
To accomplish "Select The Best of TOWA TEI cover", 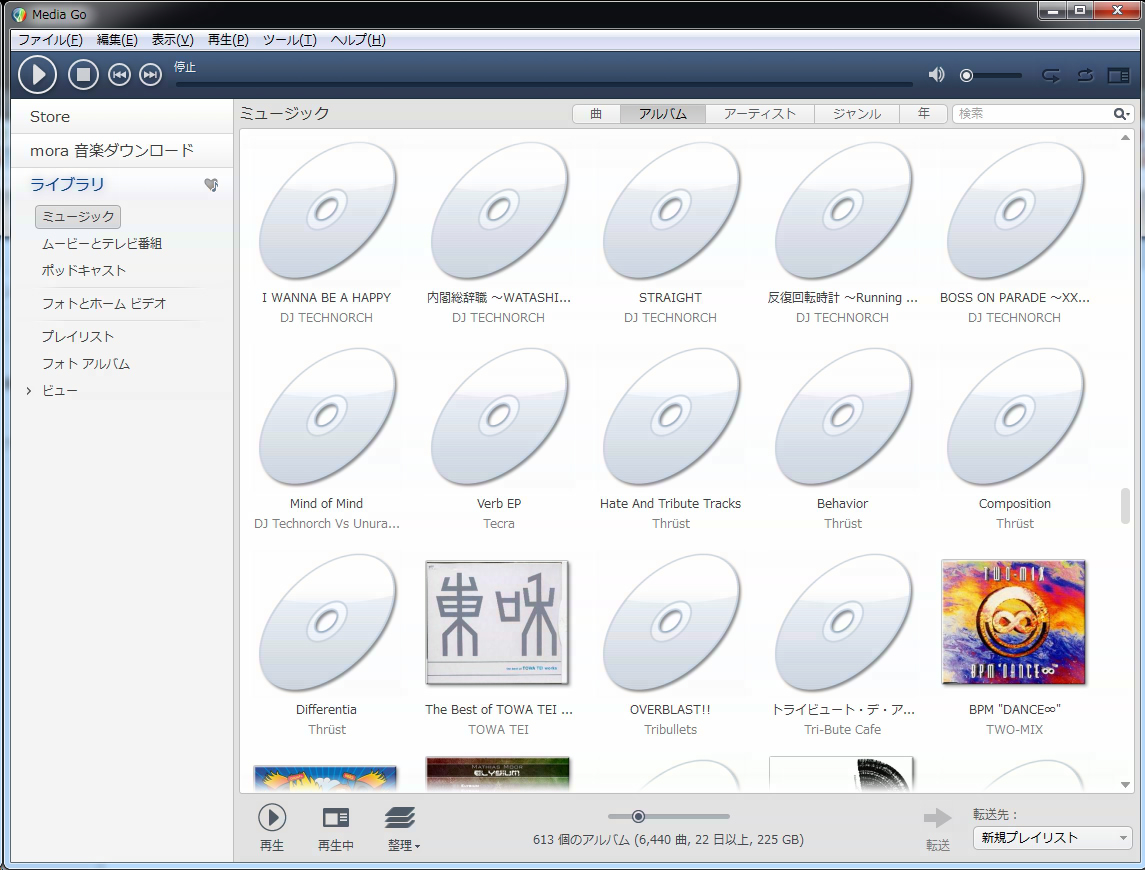I will 497,622.
